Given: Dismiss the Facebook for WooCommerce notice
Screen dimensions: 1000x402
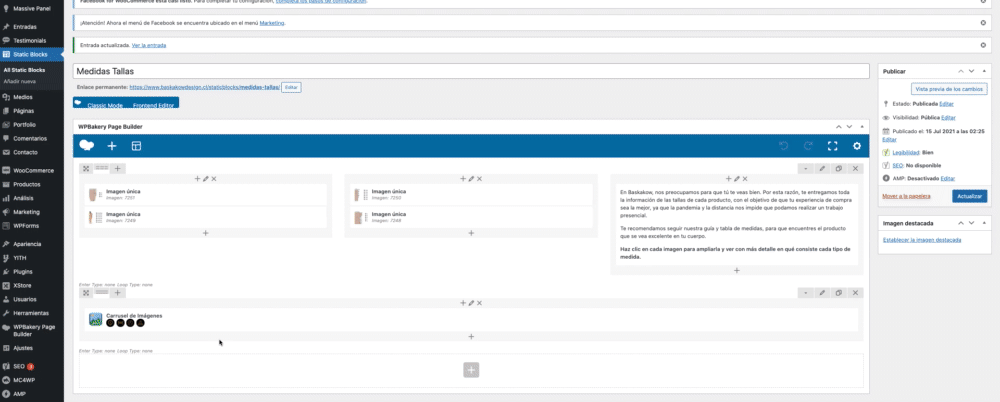Looking at the screenshot, I should [x=983, y=1].
